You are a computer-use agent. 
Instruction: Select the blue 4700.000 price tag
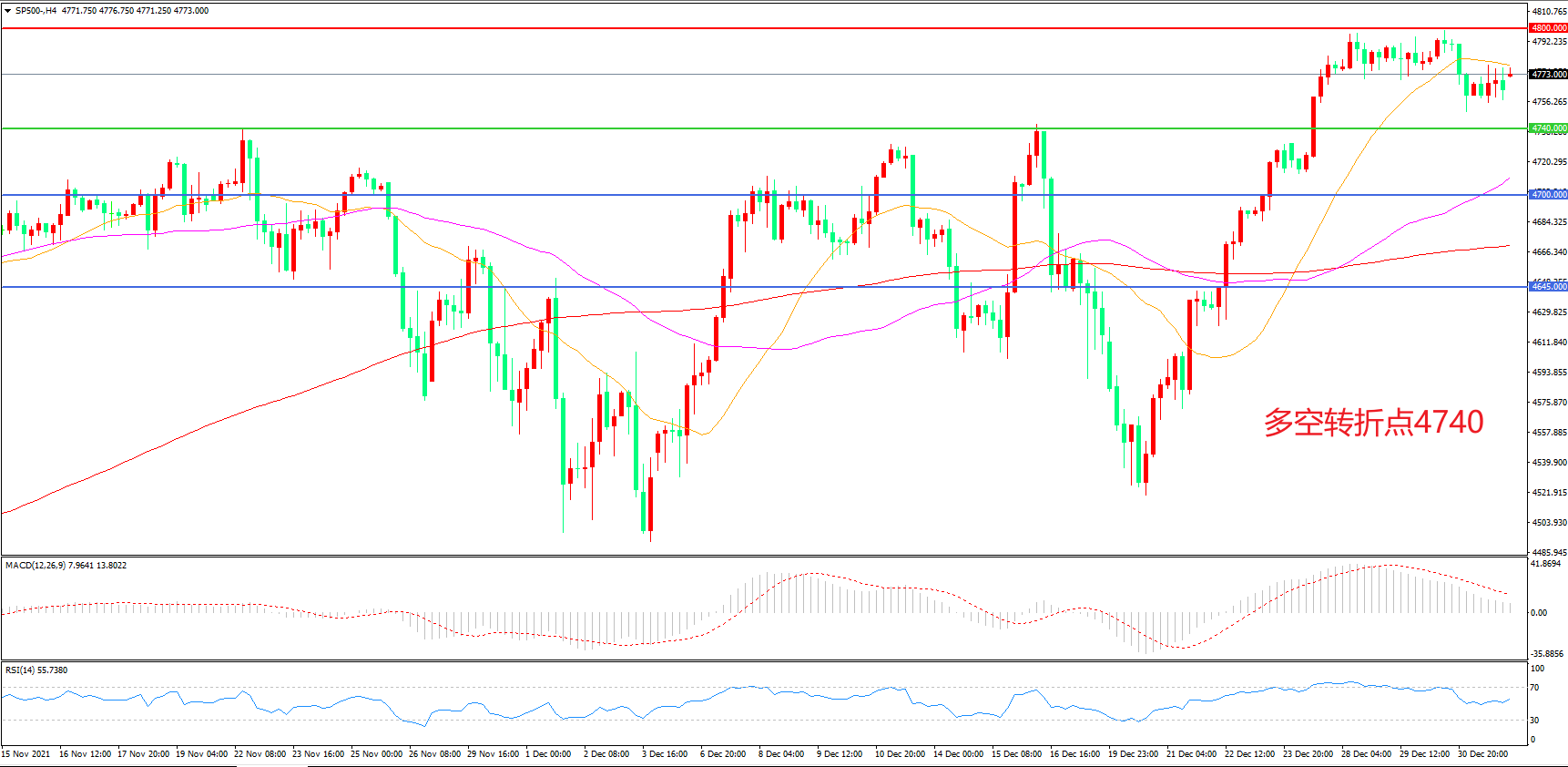point(1548,195)
